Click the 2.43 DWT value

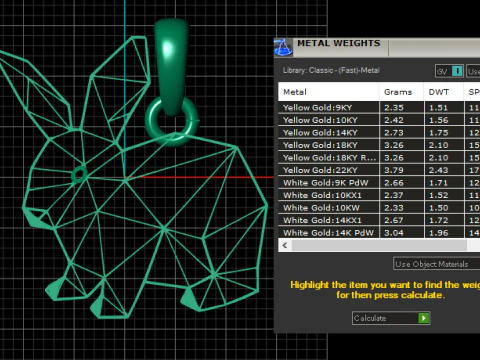pos(438,170)
